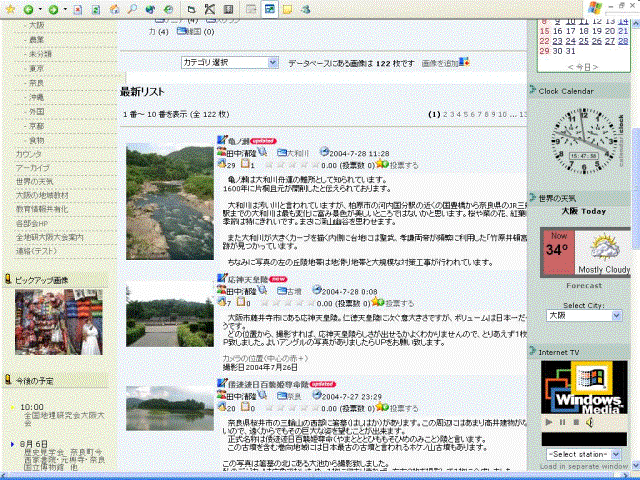Screen dimensions: 640x480
Task: Stop the Internet TV player
Action: pos(576,422)
